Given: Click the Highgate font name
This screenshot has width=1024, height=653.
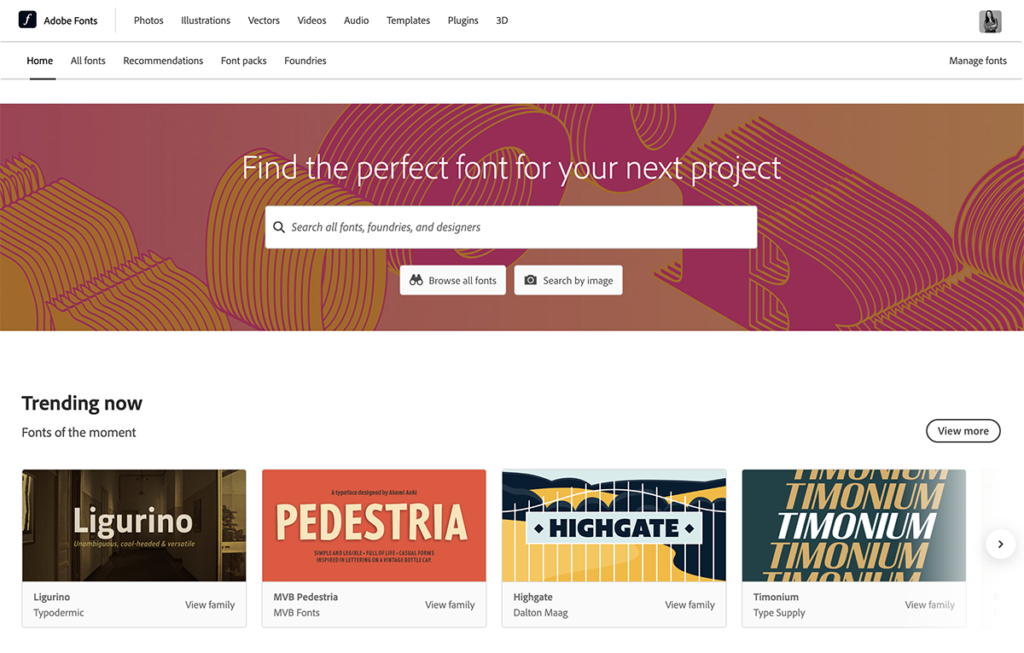Looking at the screenshot, I should (533, 597).
